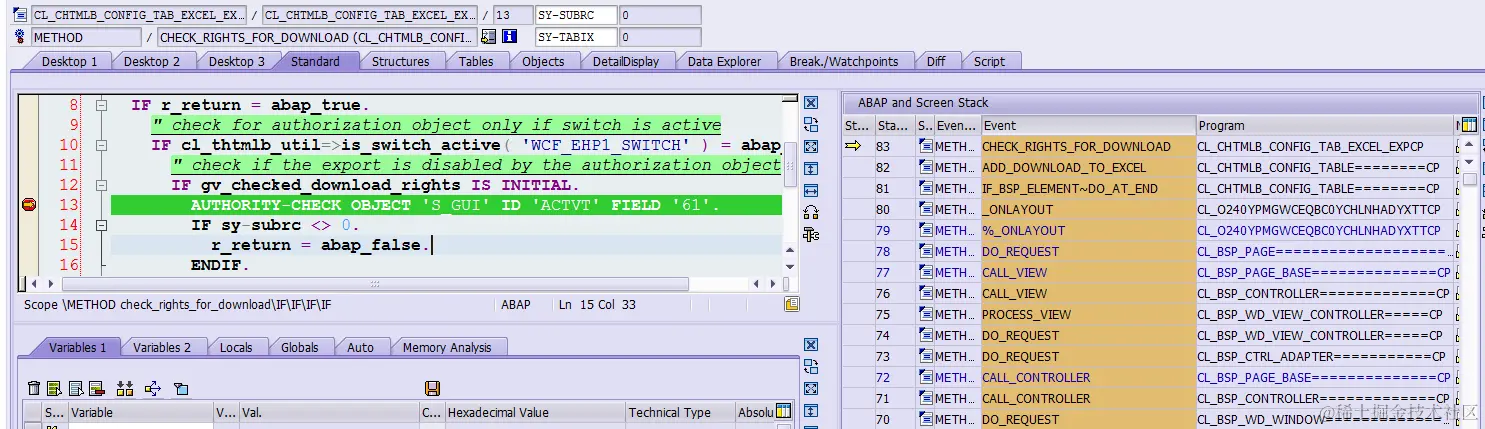Click horizontal size icon of source editor tool

pos(811,190)
